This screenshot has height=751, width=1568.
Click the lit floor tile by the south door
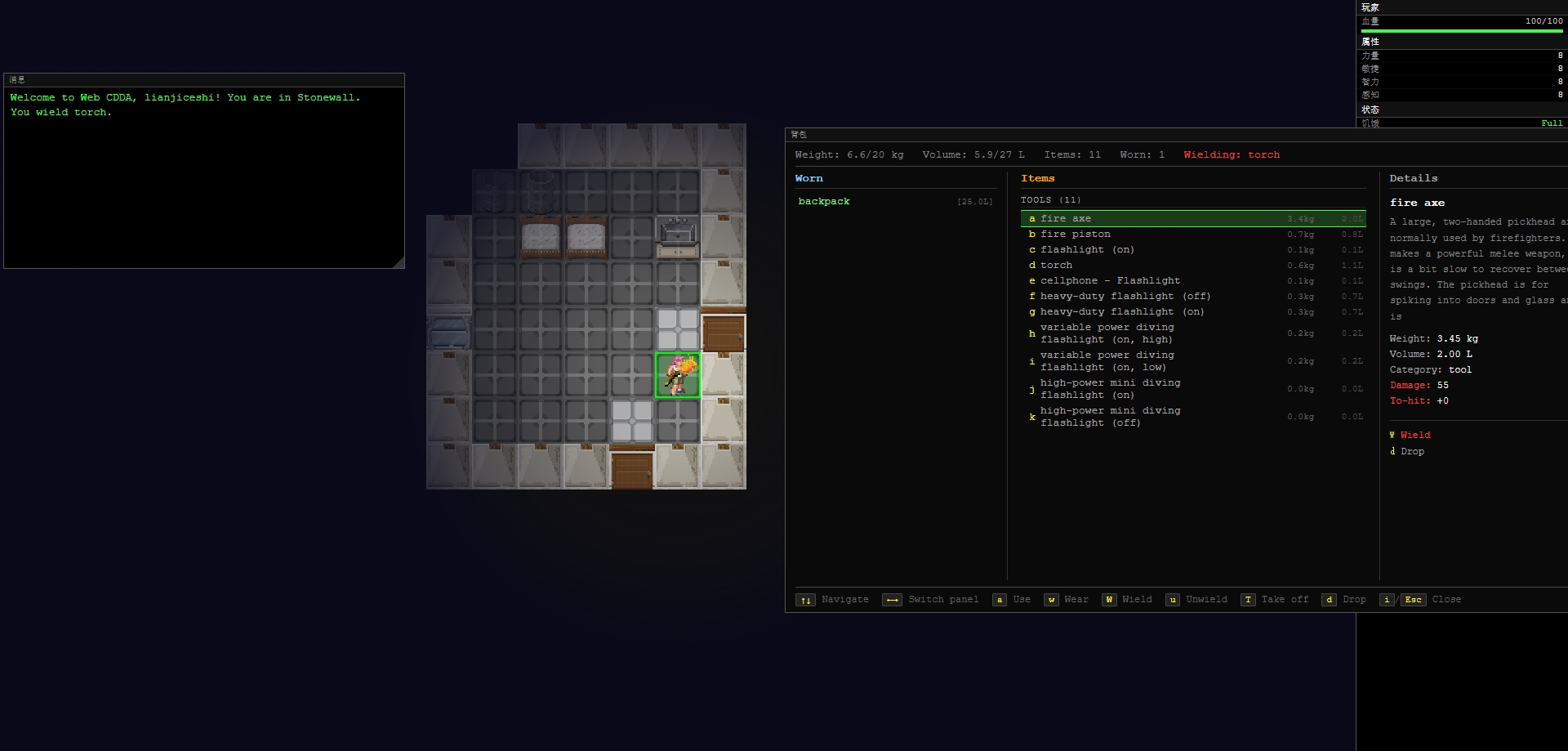[x=632, y=421]
